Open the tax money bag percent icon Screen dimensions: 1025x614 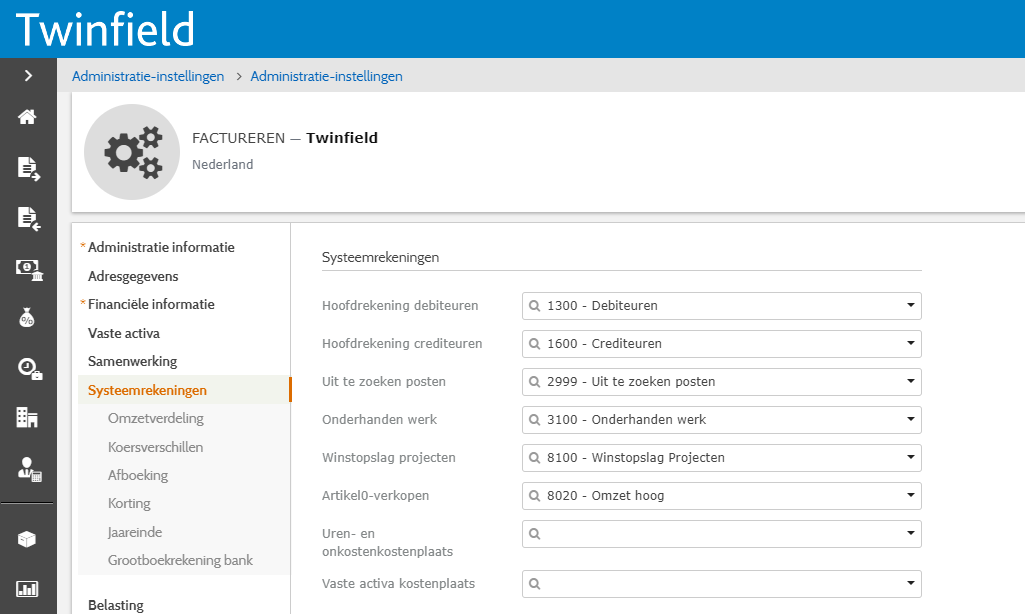coord(28,318)
